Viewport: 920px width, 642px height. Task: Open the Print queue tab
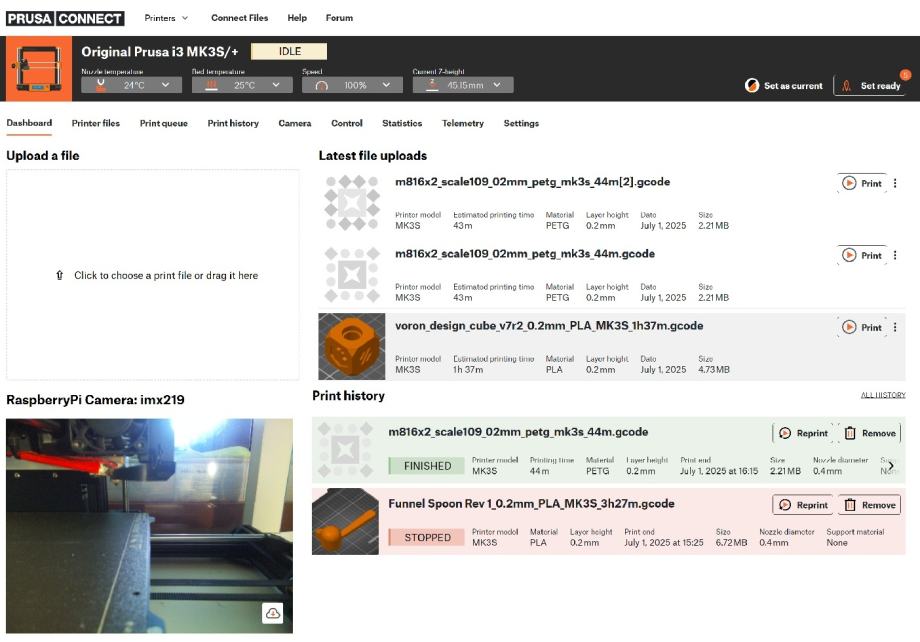coord(164,123)
